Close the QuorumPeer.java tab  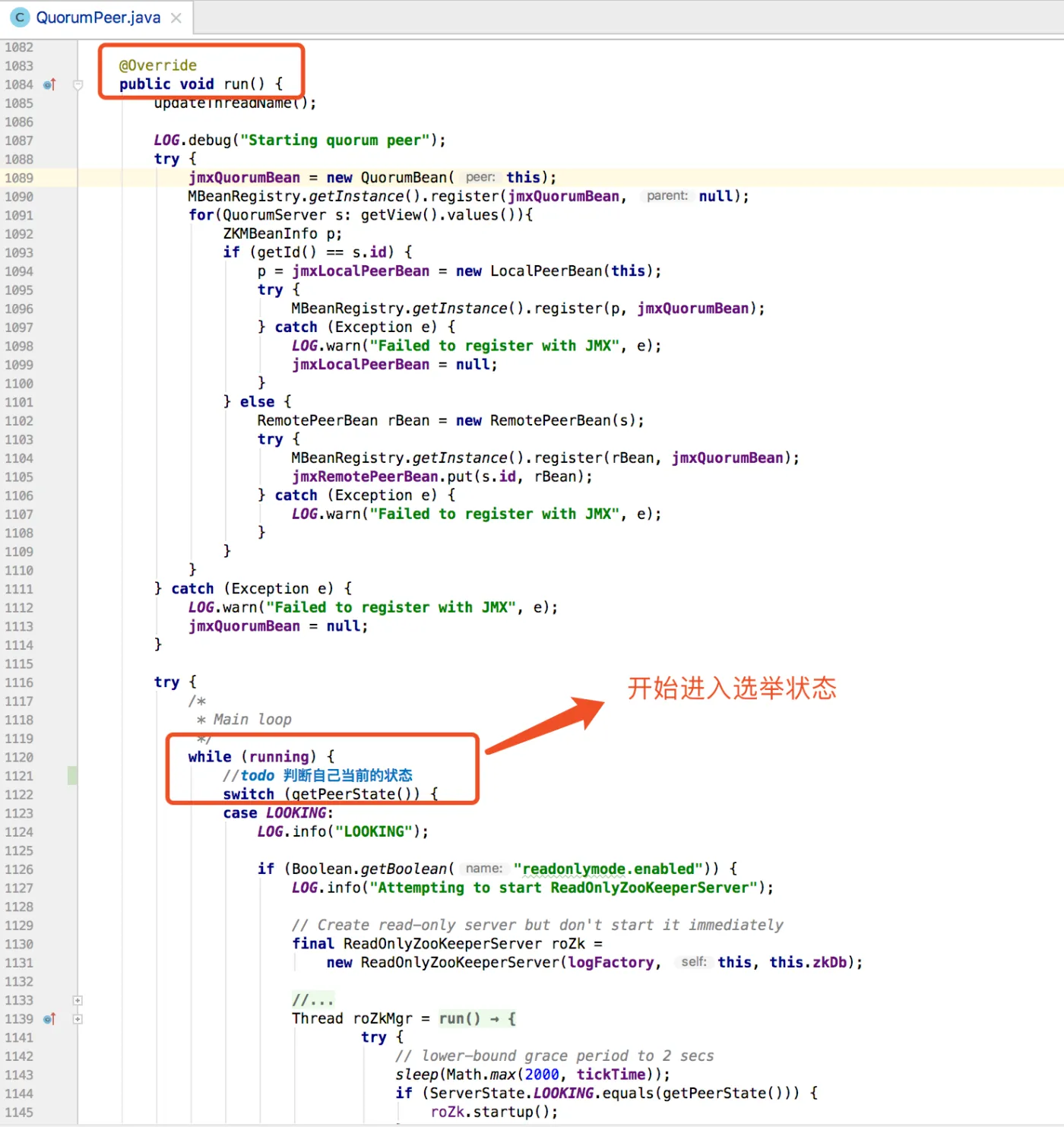[176, 17]
